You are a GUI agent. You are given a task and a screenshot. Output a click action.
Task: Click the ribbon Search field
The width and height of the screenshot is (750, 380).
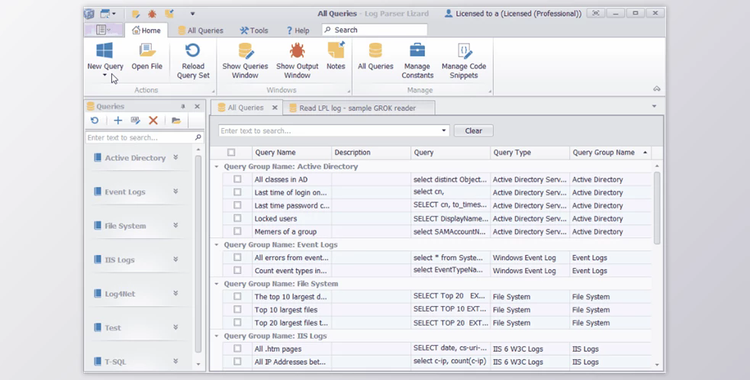tap(375, 30)
